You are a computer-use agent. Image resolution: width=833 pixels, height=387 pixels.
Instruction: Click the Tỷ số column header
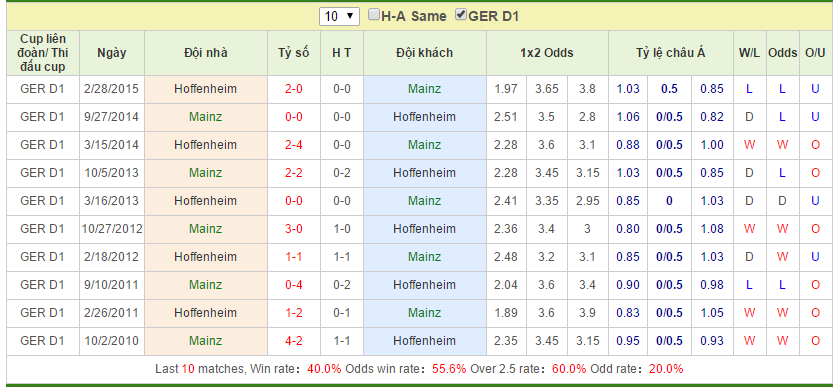pyautogui.click(x=294, y=53)
